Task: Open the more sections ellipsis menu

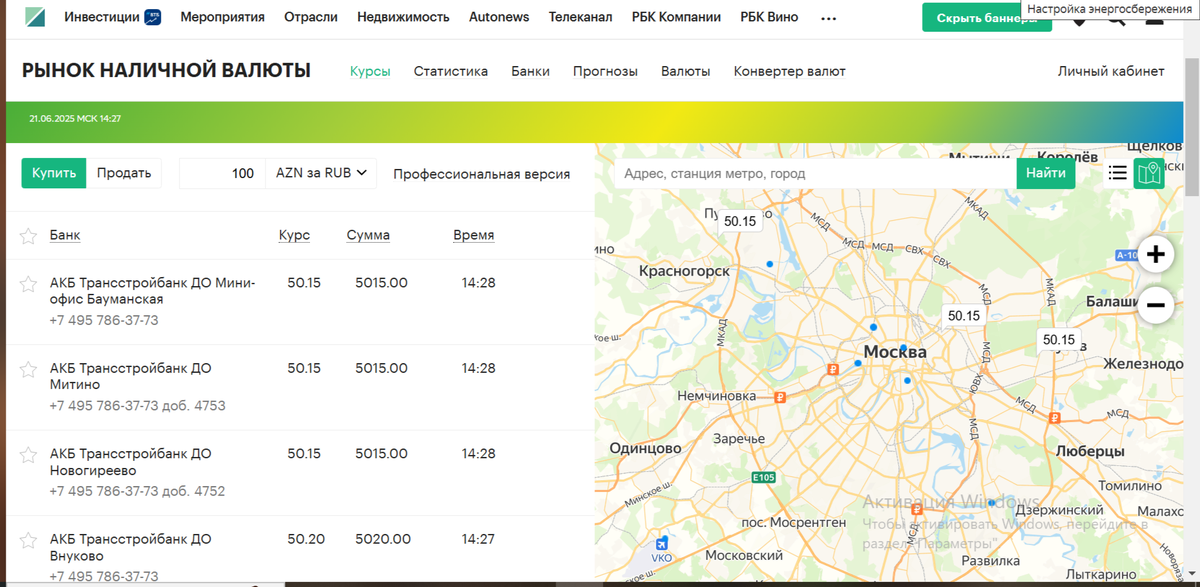Action: coord(828,18)
